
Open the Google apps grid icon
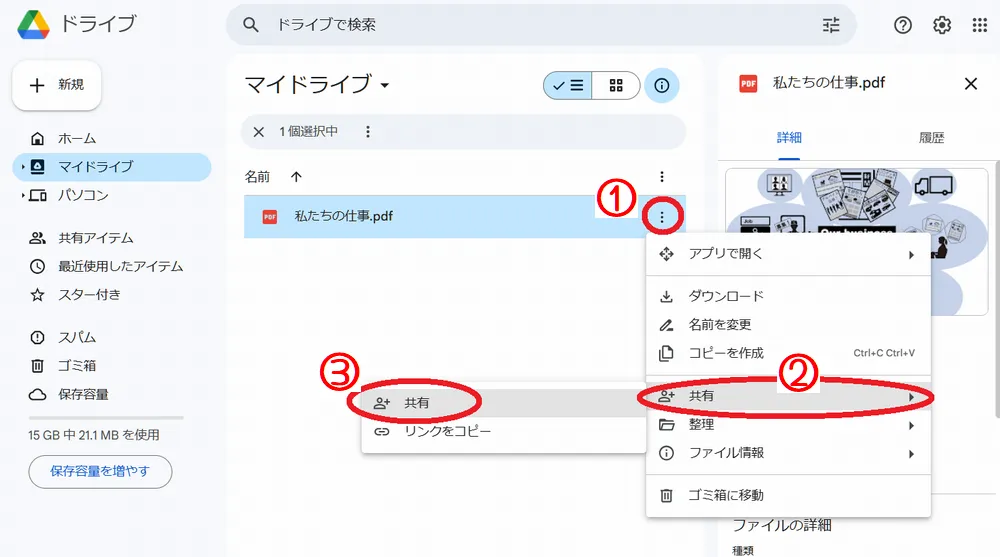tap(980, 25)
